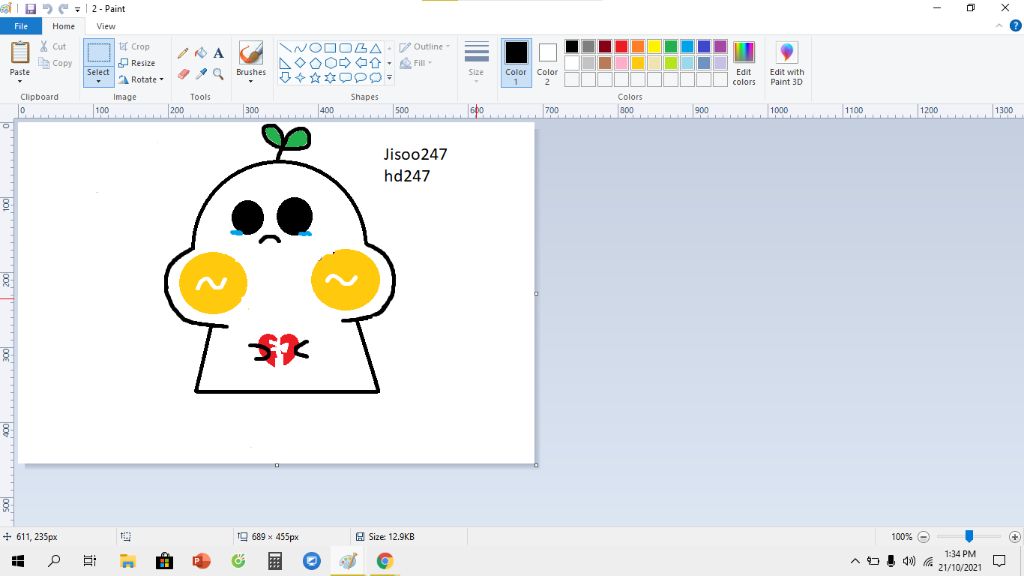This screenshot has height=576, width=1024.
Task: Open the File menu
Action: (x=21, y=26)
